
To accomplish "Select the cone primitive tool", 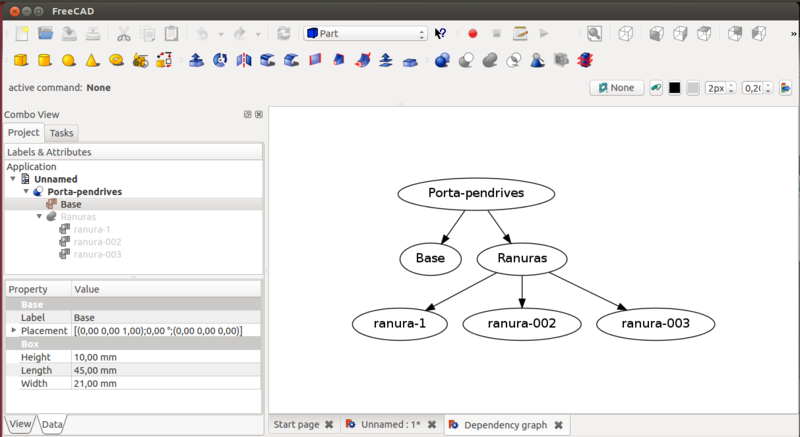I will (x=92, y=61).
